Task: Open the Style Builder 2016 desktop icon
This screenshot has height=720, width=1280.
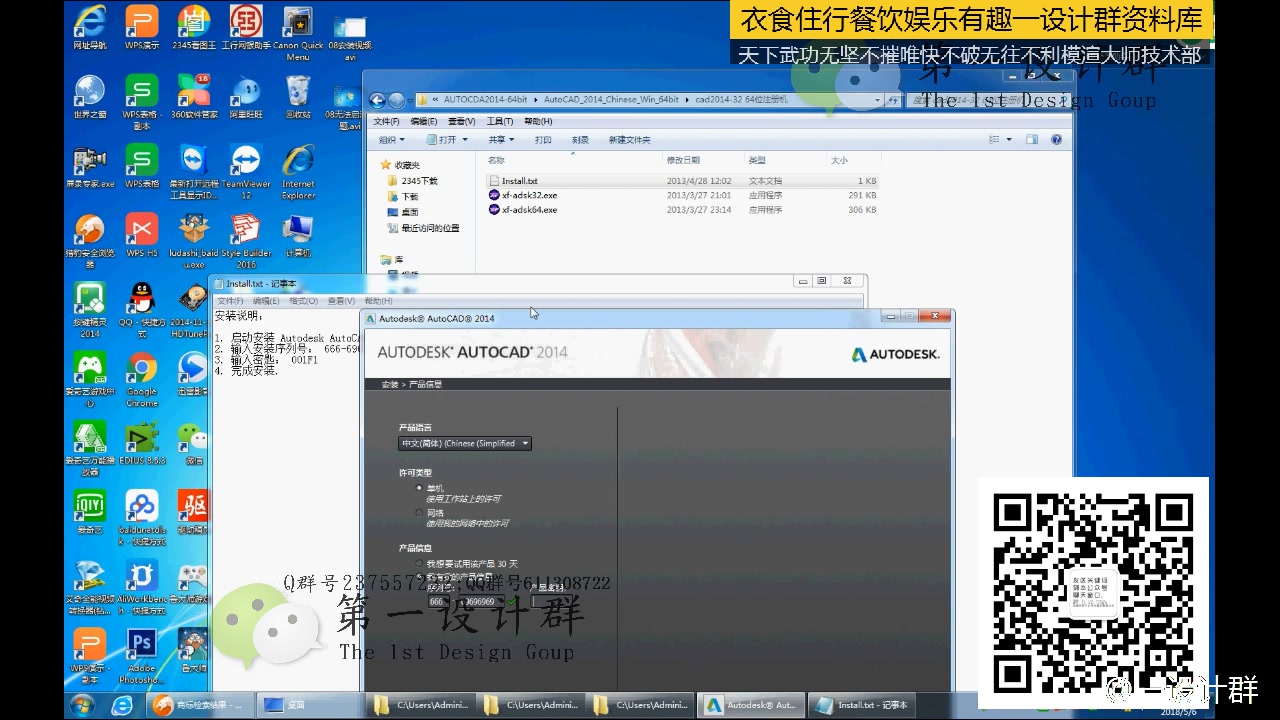Action: click(x=246, y=241)
